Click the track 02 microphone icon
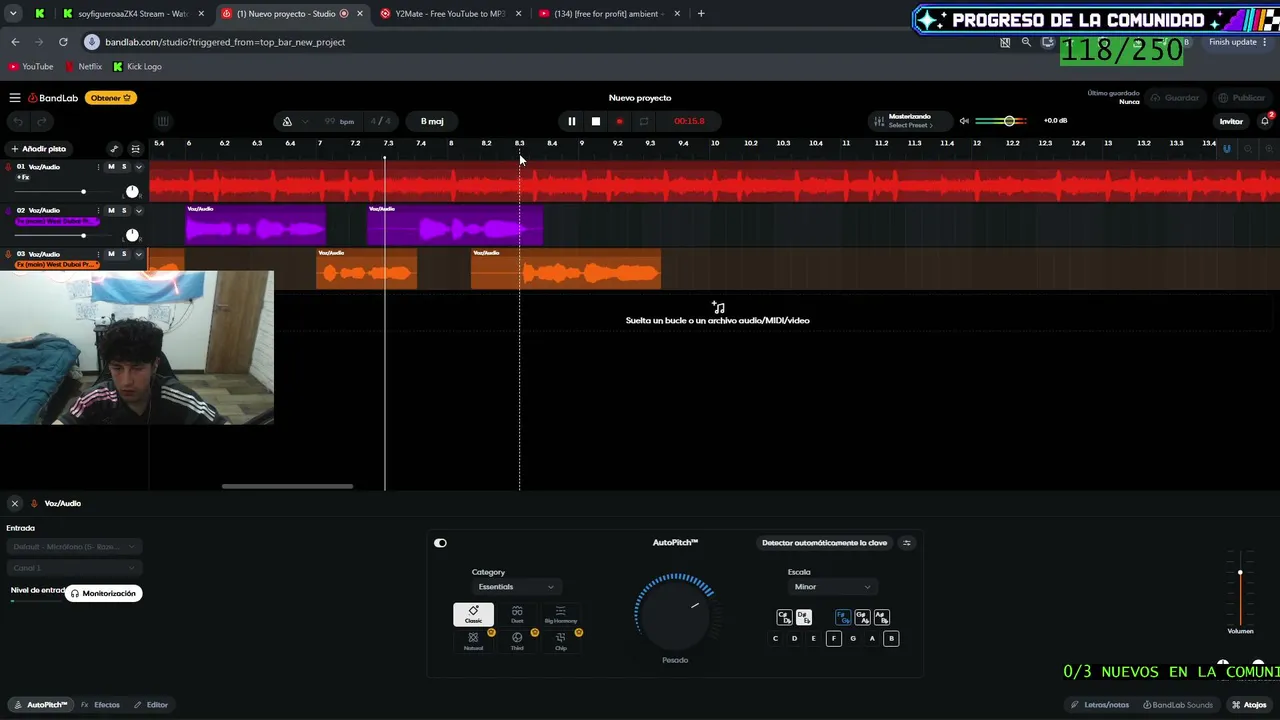The width and height of the screenshot is (1280, 720). point(8,211)
